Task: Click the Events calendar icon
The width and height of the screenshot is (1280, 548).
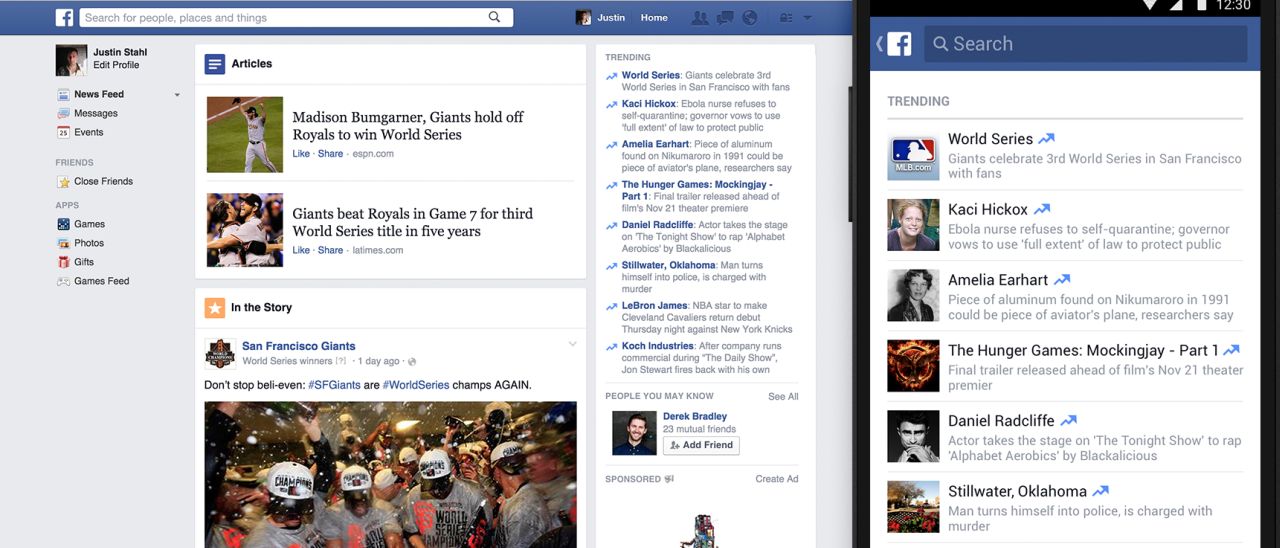Action: click(x=63, y=132)
